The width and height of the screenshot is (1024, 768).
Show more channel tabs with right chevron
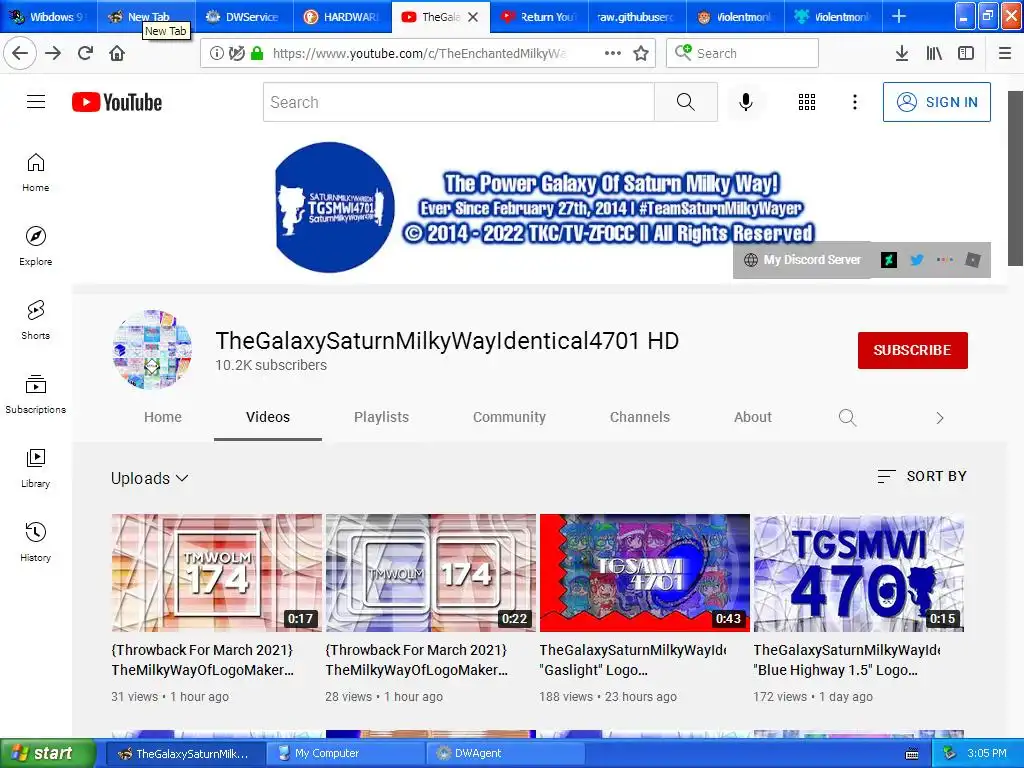pos(940,418)
